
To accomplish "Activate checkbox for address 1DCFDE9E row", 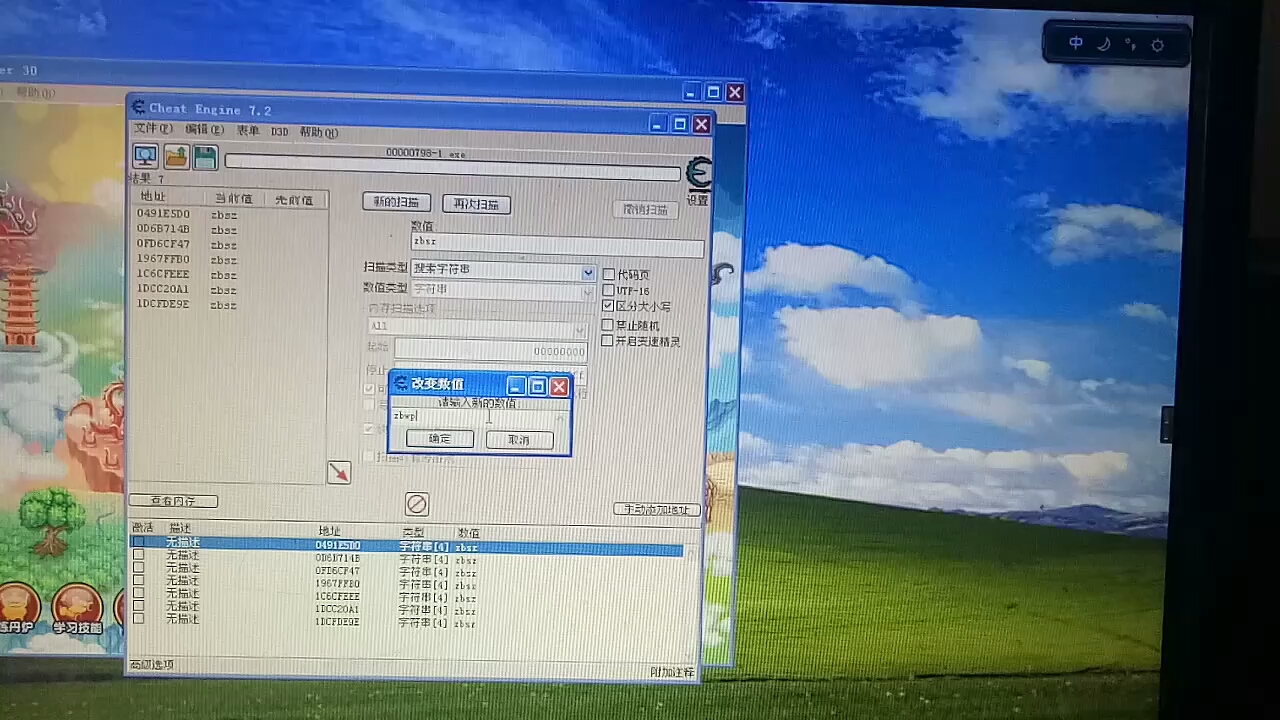I will 138,620.
